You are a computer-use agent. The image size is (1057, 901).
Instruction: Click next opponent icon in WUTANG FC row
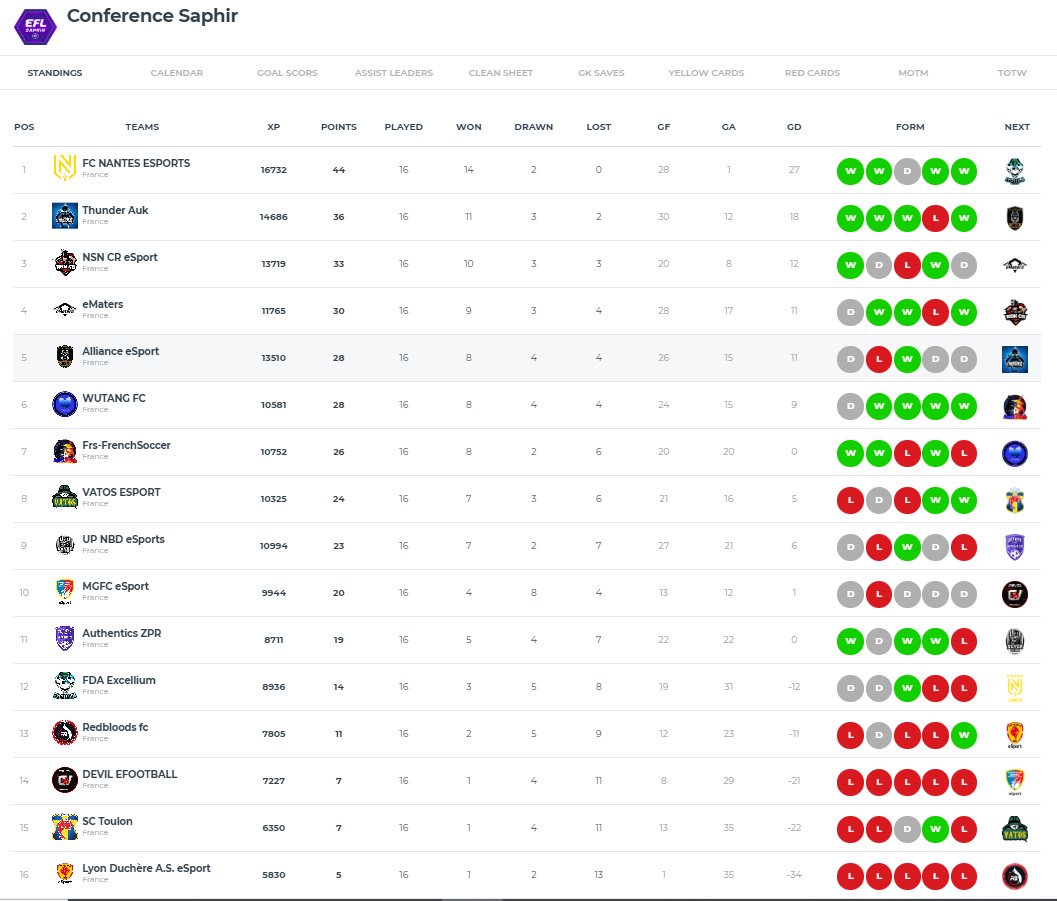coord(1015,406)
